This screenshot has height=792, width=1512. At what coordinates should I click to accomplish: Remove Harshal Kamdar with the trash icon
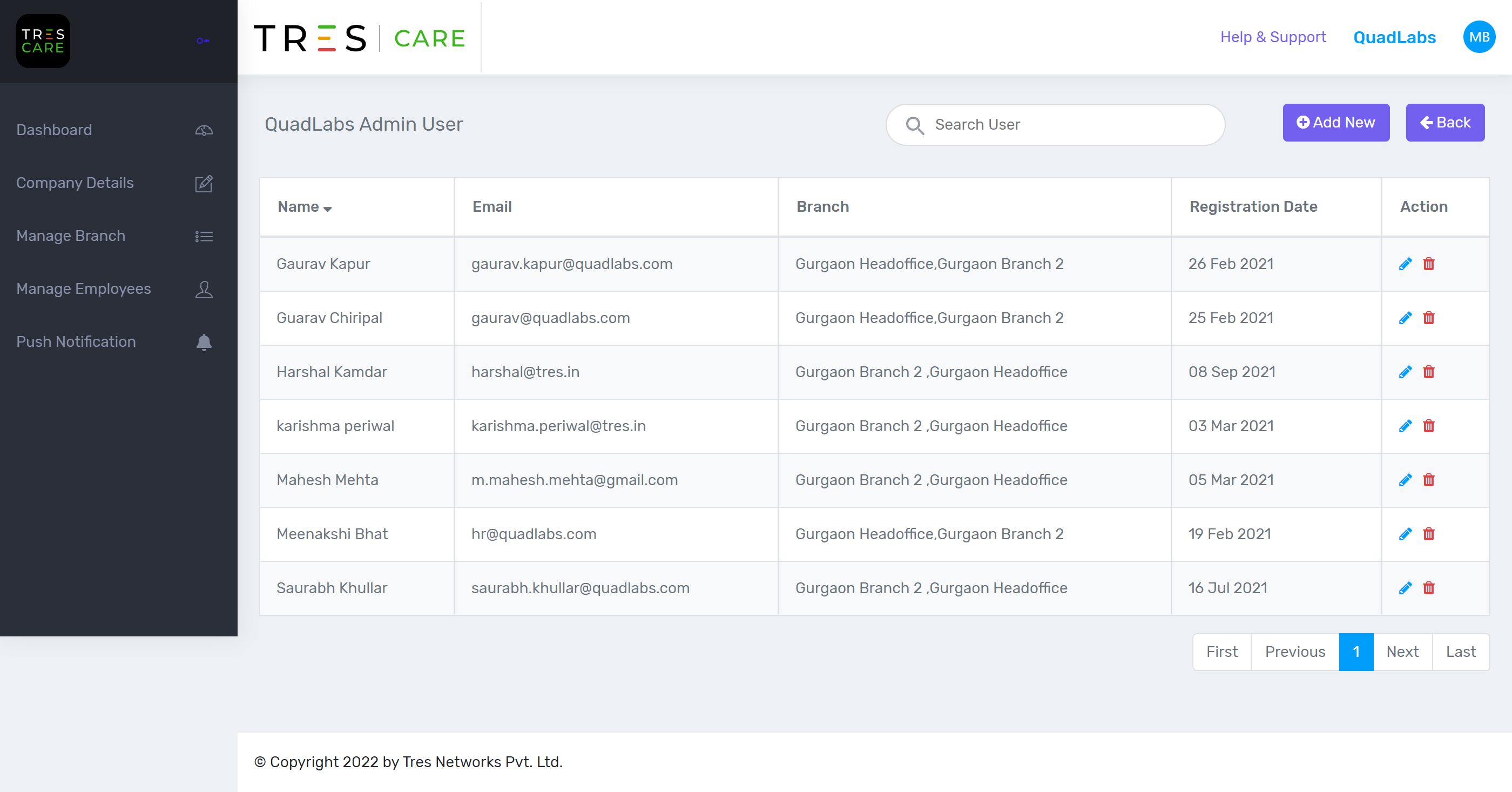(x=1429, y=372)
